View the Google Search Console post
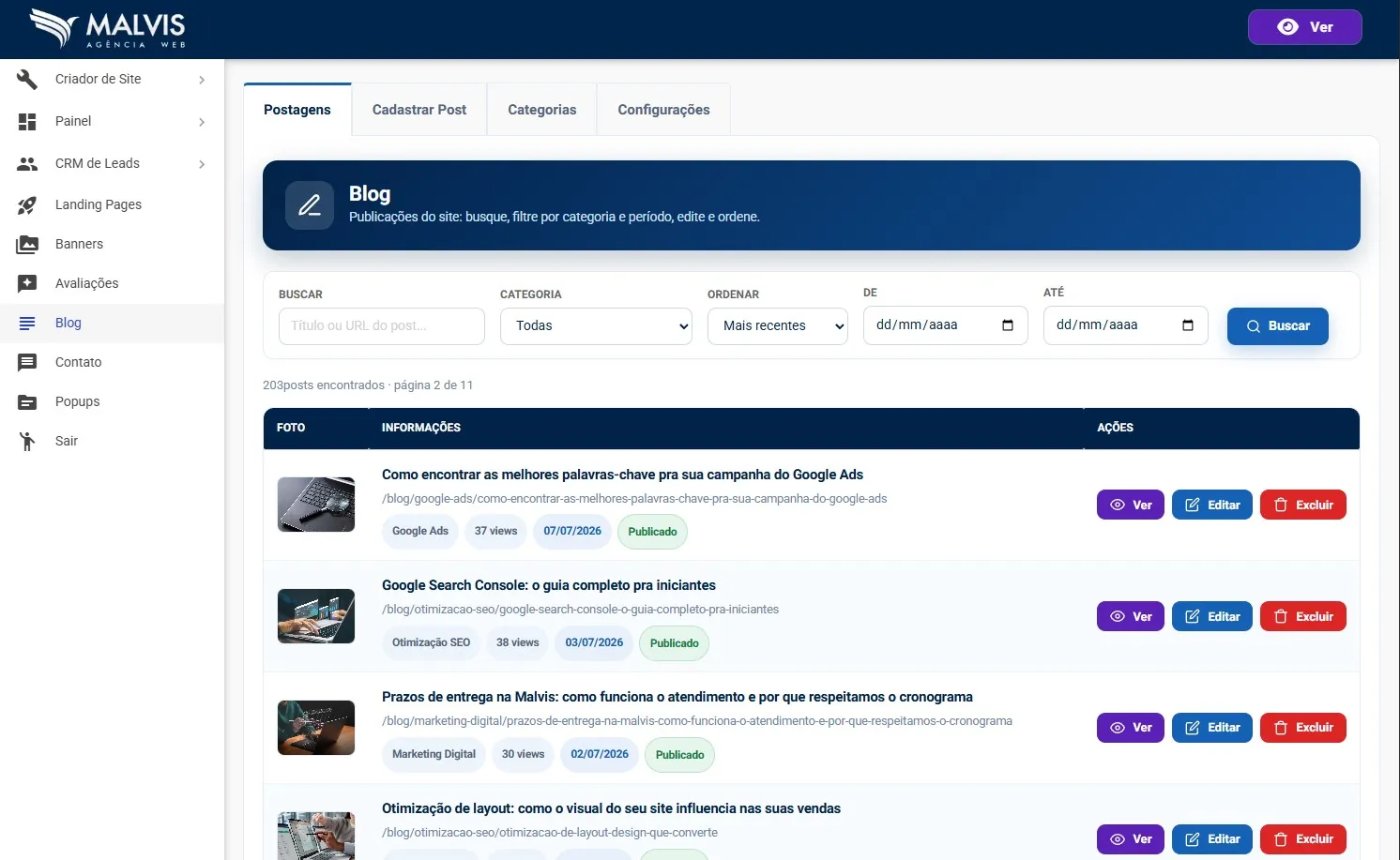This screenshot has width=1400, height=860. (x=1131, y=616)
